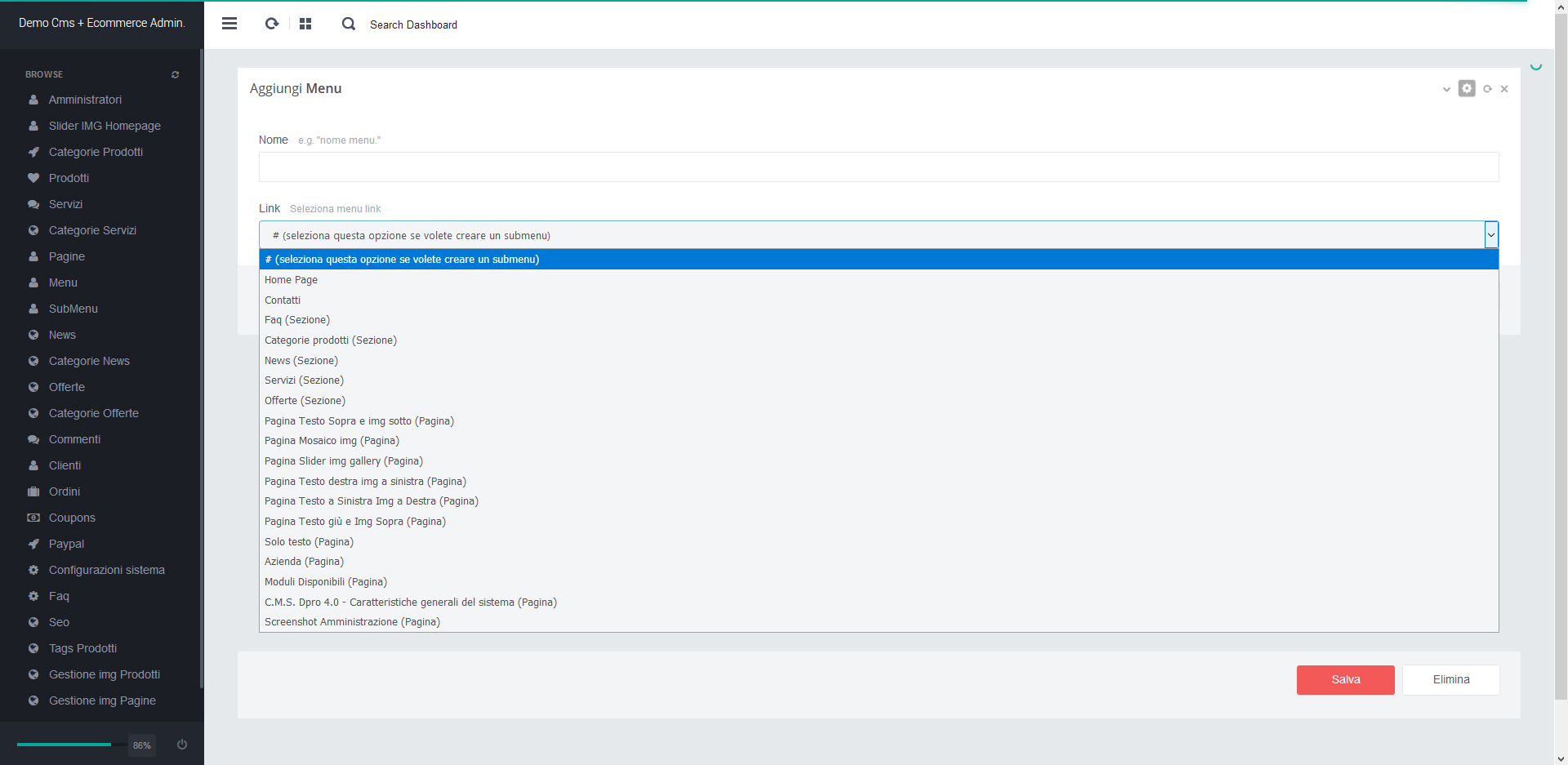The width and height of the screenshot is (1568, 765).
Task: Select Home Page from the Link list
Action: click(291, 280)
